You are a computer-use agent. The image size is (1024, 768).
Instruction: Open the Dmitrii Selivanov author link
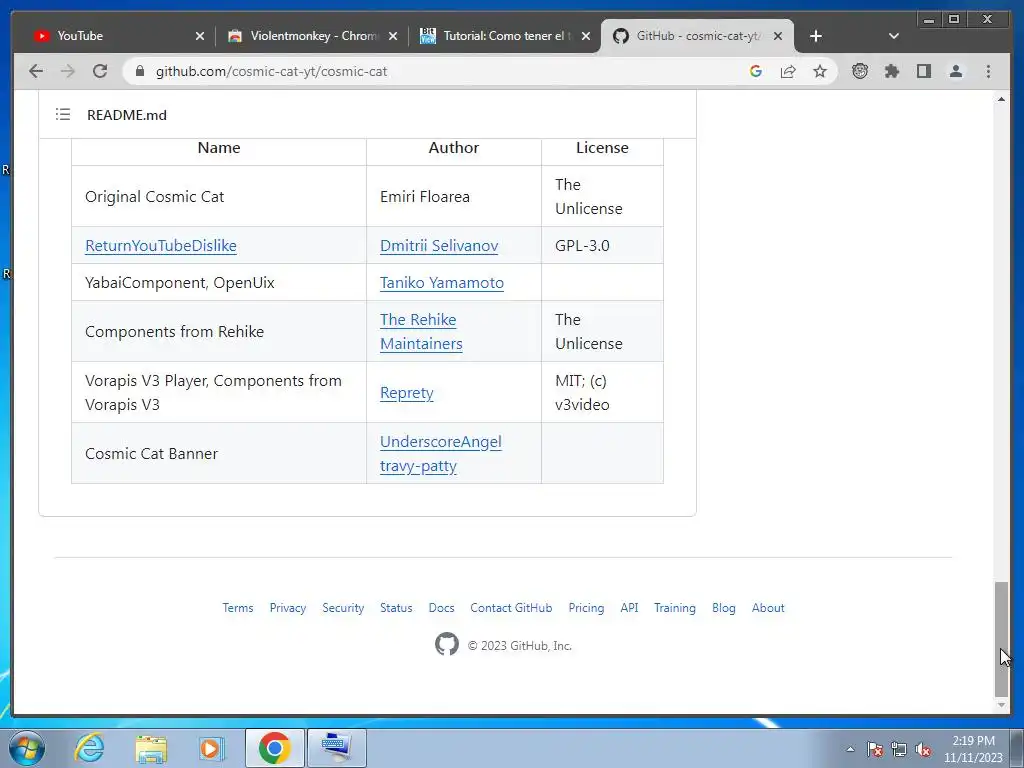coord(439,246)
